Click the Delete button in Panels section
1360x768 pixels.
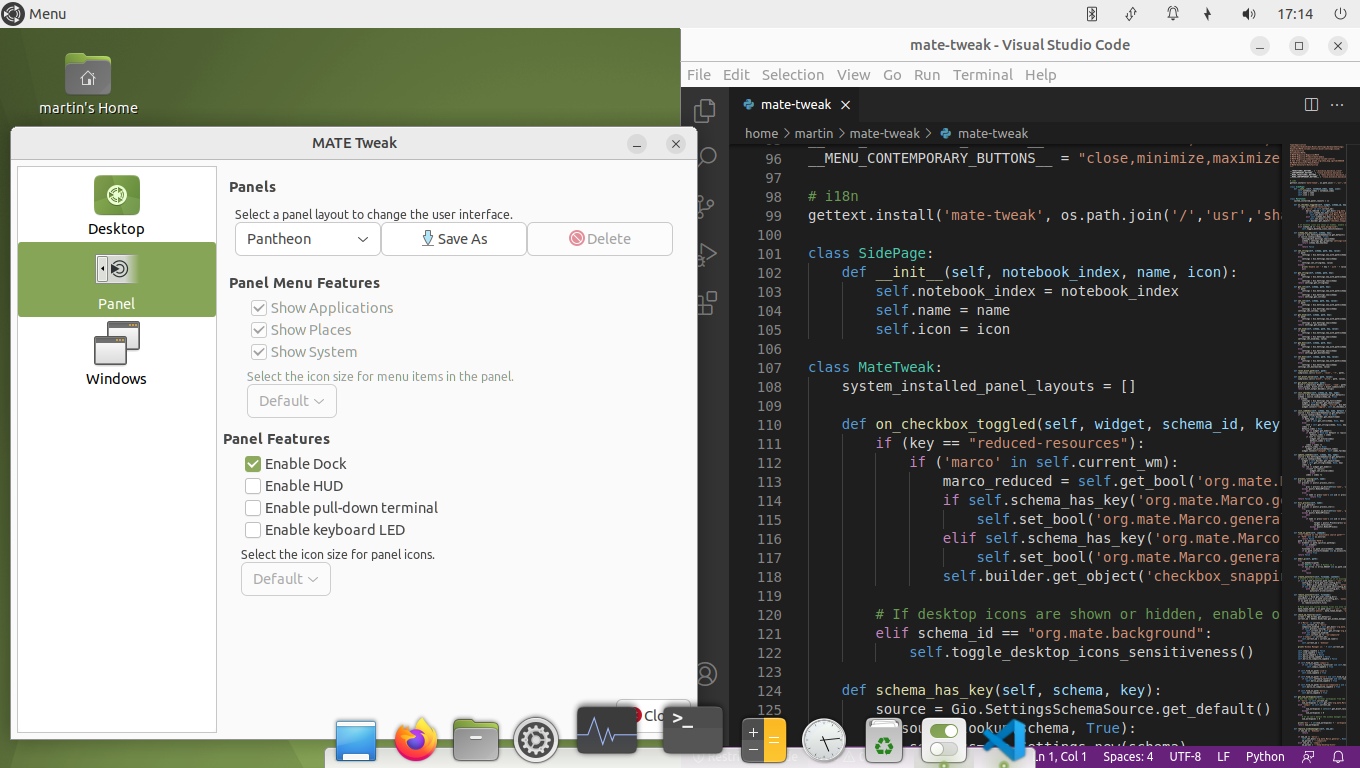(x=600, y=239)
